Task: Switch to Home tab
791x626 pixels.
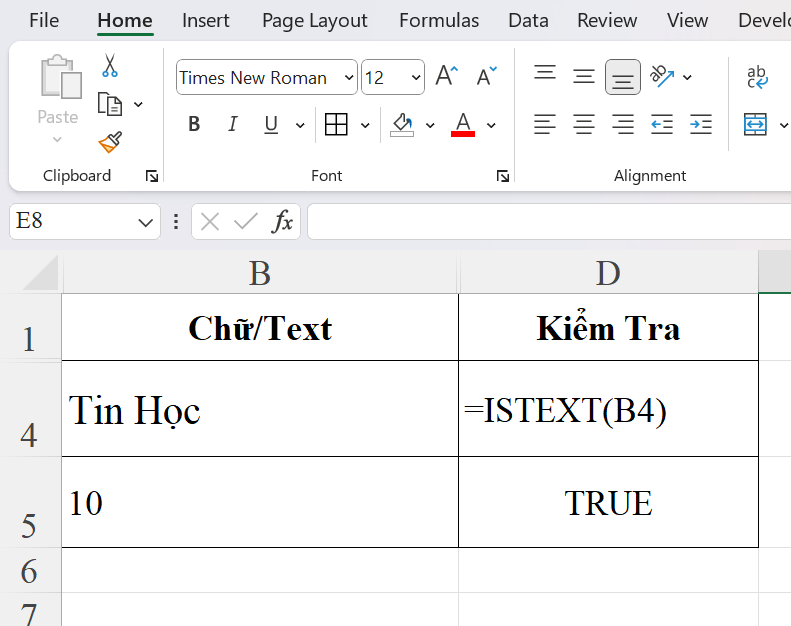Action: point(125,21)
